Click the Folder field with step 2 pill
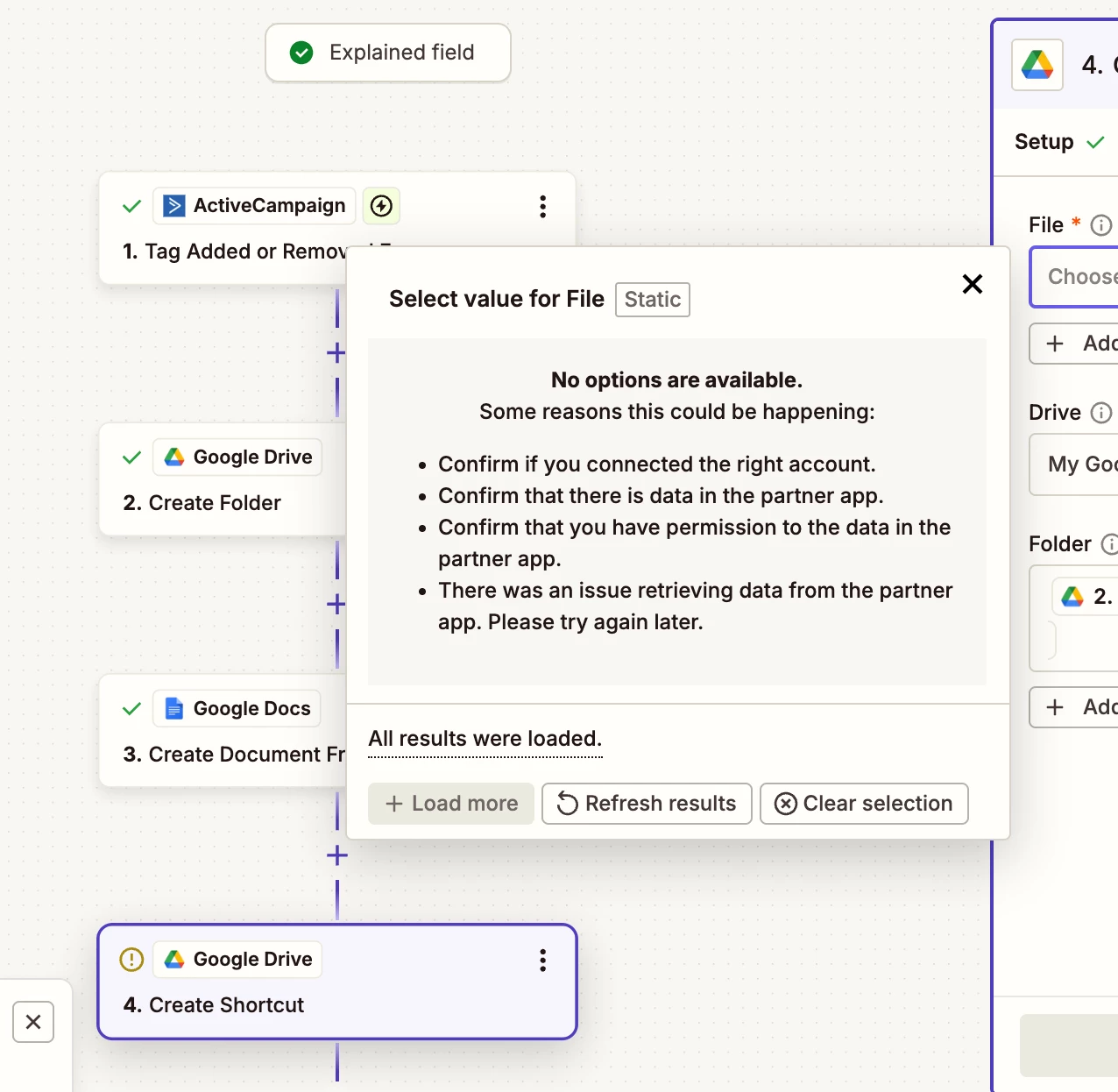The height and width of the screenshot is (1092, 1118). pos(1074,619)
